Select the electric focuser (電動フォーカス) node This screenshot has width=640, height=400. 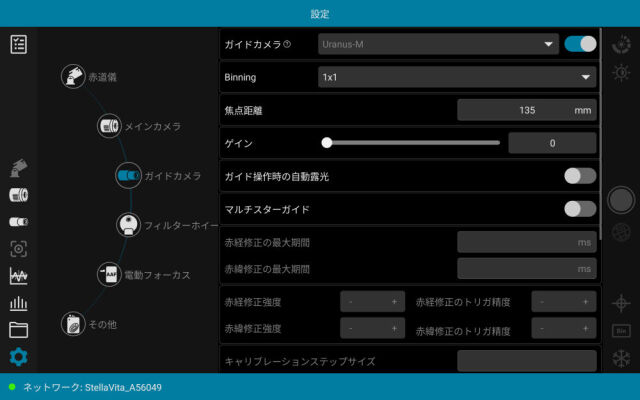click(x=109, y=274)
